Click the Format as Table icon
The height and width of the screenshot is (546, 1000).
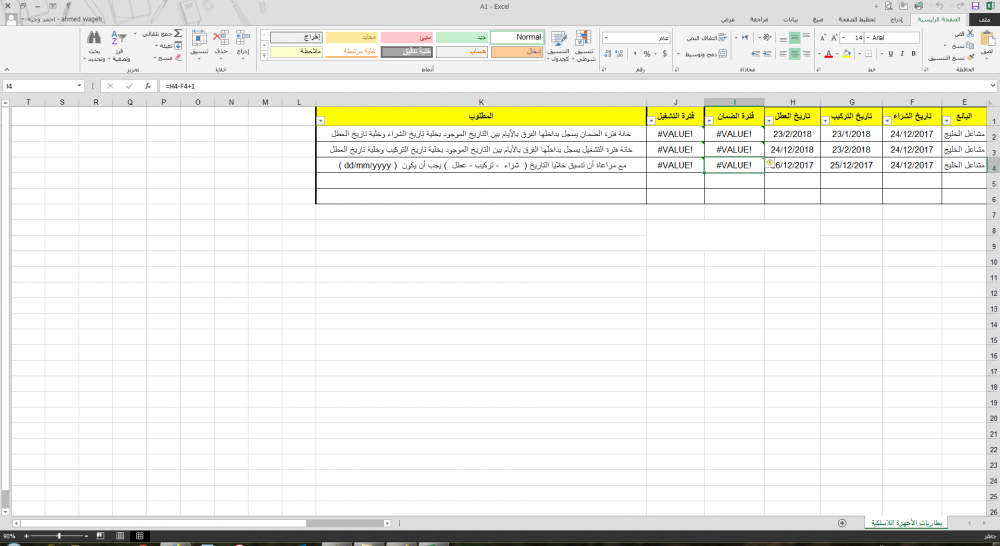coord(560,38)
